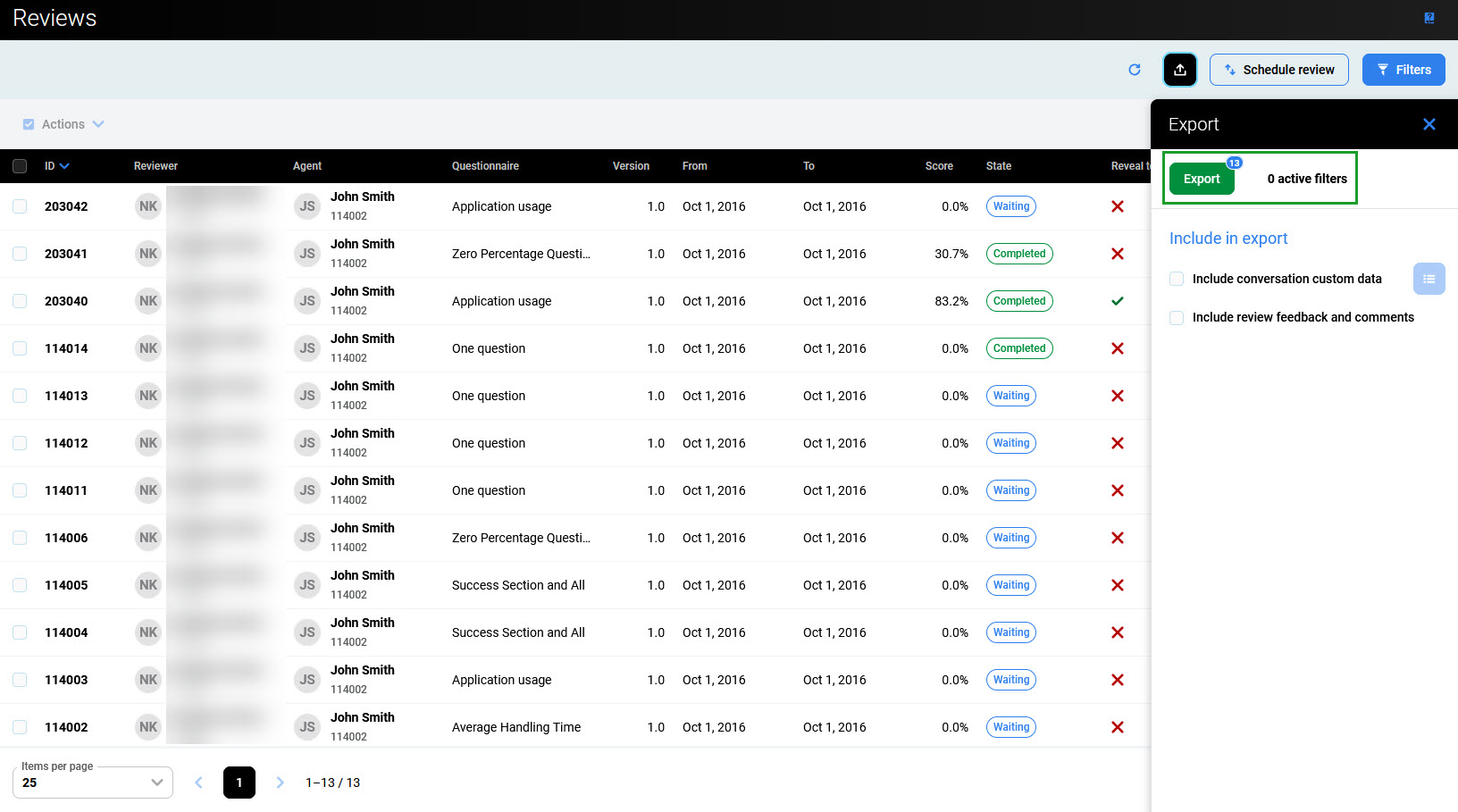This screenshot has width=1458, height=812.
Task: Tick the checkbox for review 114013
Action: click(x=20, y=396)
